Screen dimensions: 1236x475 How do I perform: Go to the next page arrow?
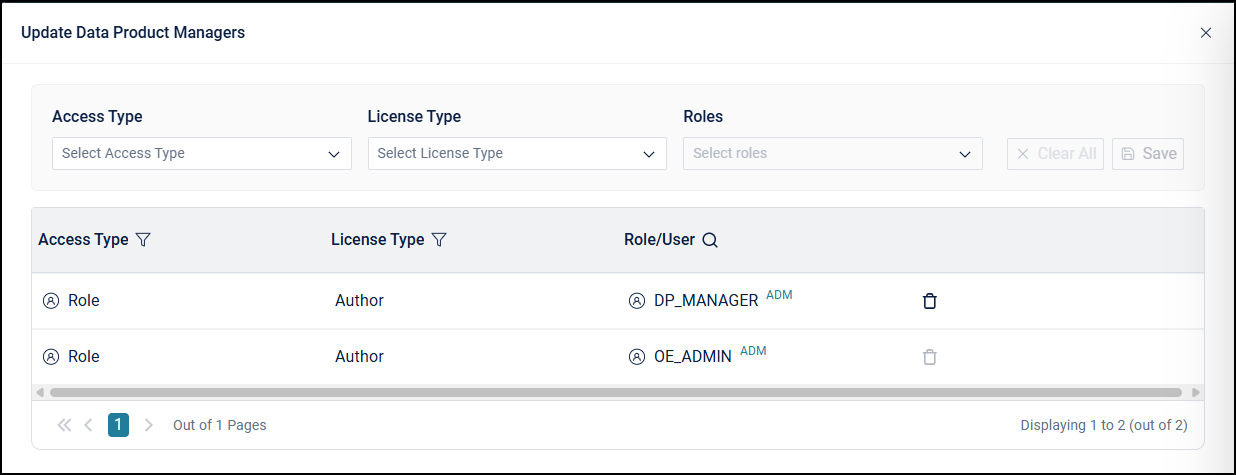[x=149, y=425]
